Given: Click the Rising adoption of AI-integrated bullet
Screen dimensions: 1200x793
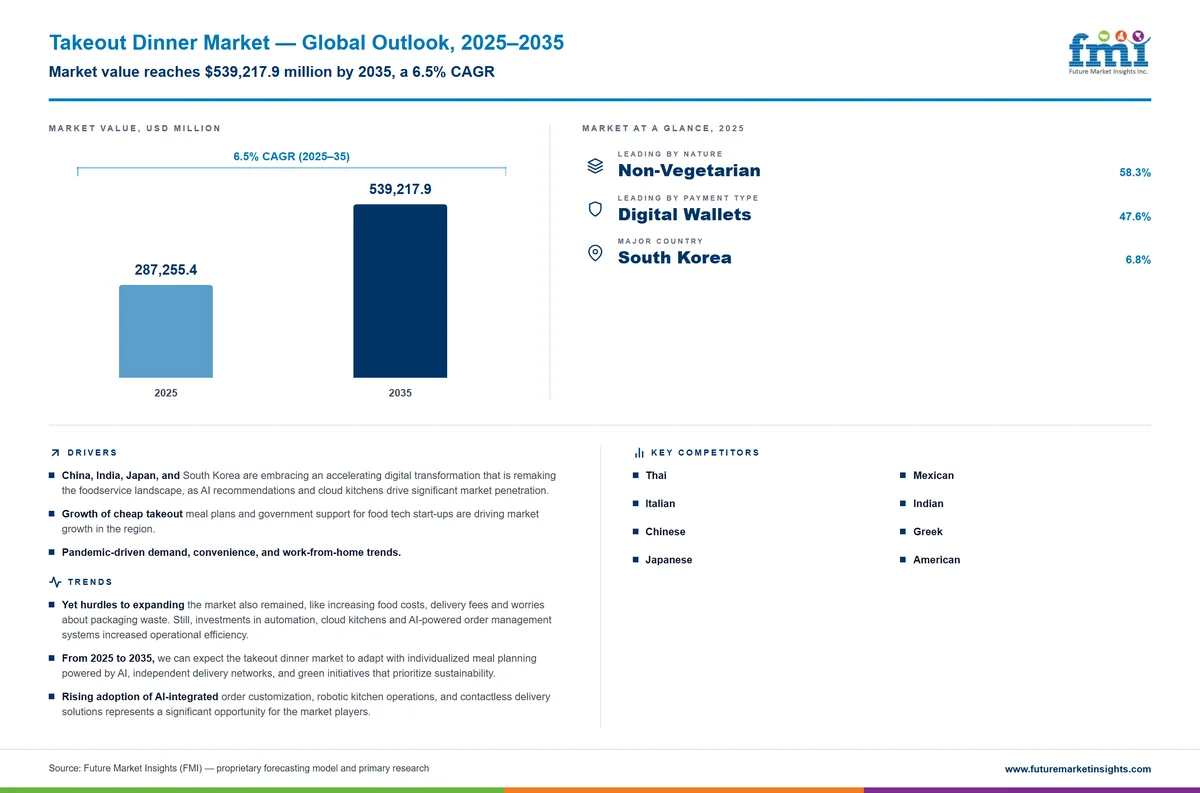Looking at the screenshot, I should 306,703.
